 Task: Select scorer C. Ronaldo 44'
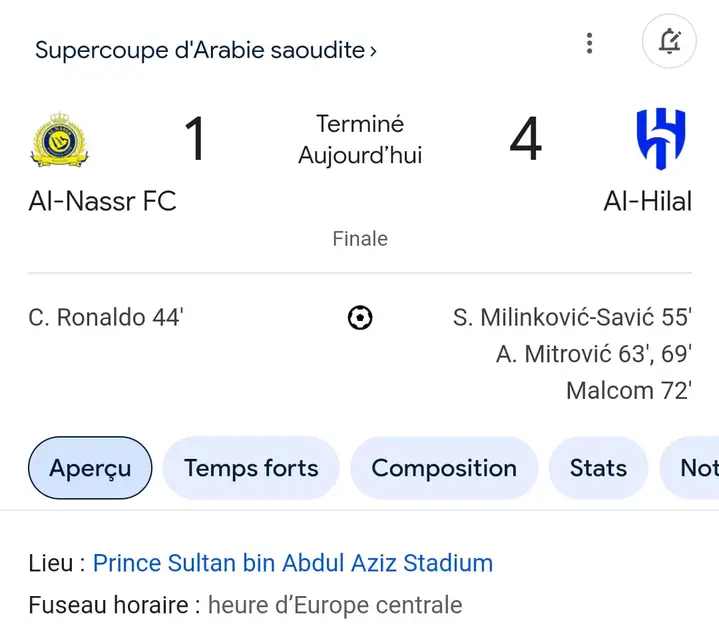106,317
